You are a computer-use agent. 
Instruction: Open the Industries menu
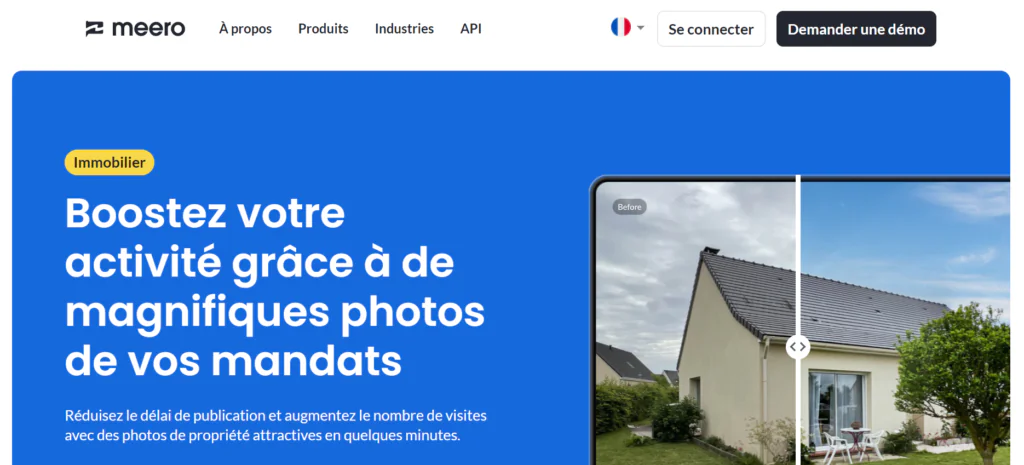point(404,29)
